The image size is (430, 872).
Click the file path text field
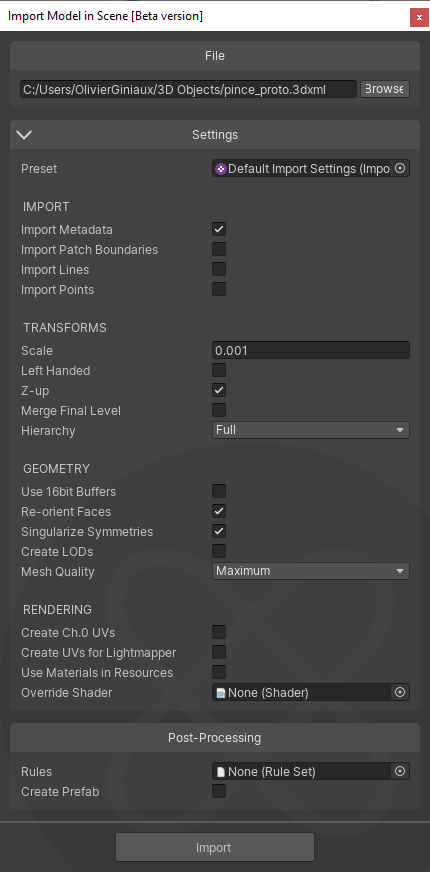point(189,89)
